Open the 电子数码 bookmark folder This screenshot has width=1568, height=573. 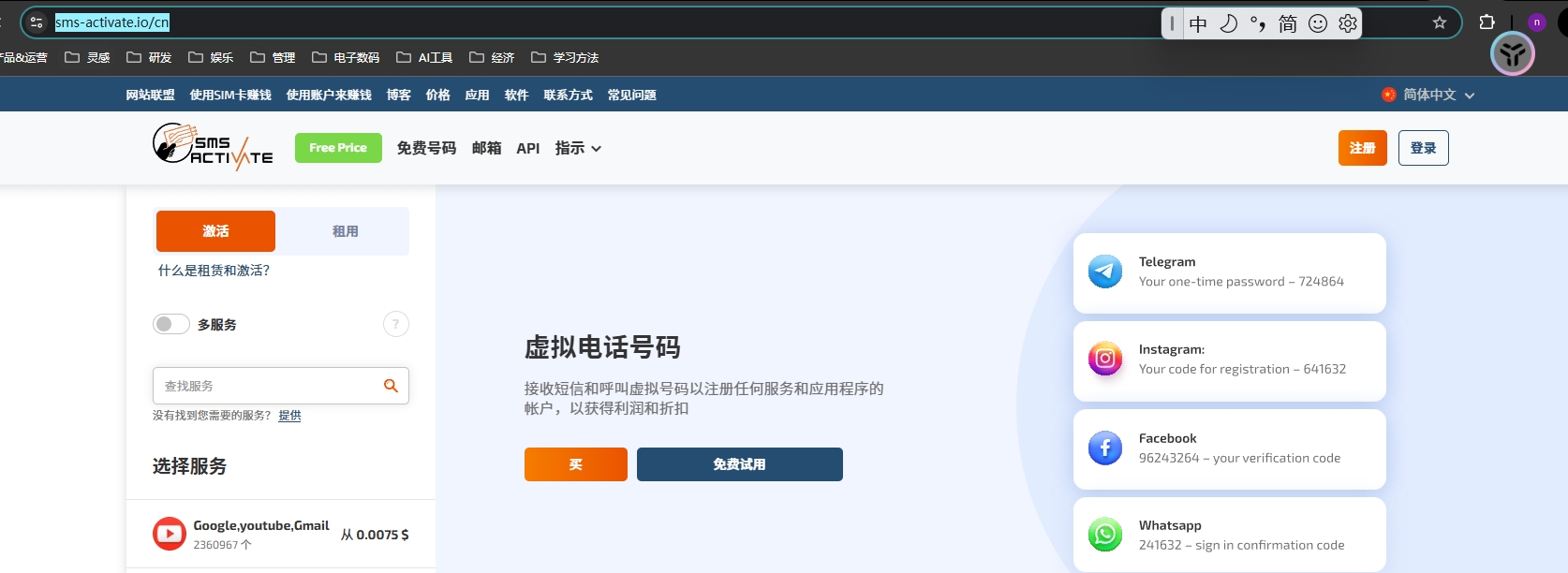(346, 57)
